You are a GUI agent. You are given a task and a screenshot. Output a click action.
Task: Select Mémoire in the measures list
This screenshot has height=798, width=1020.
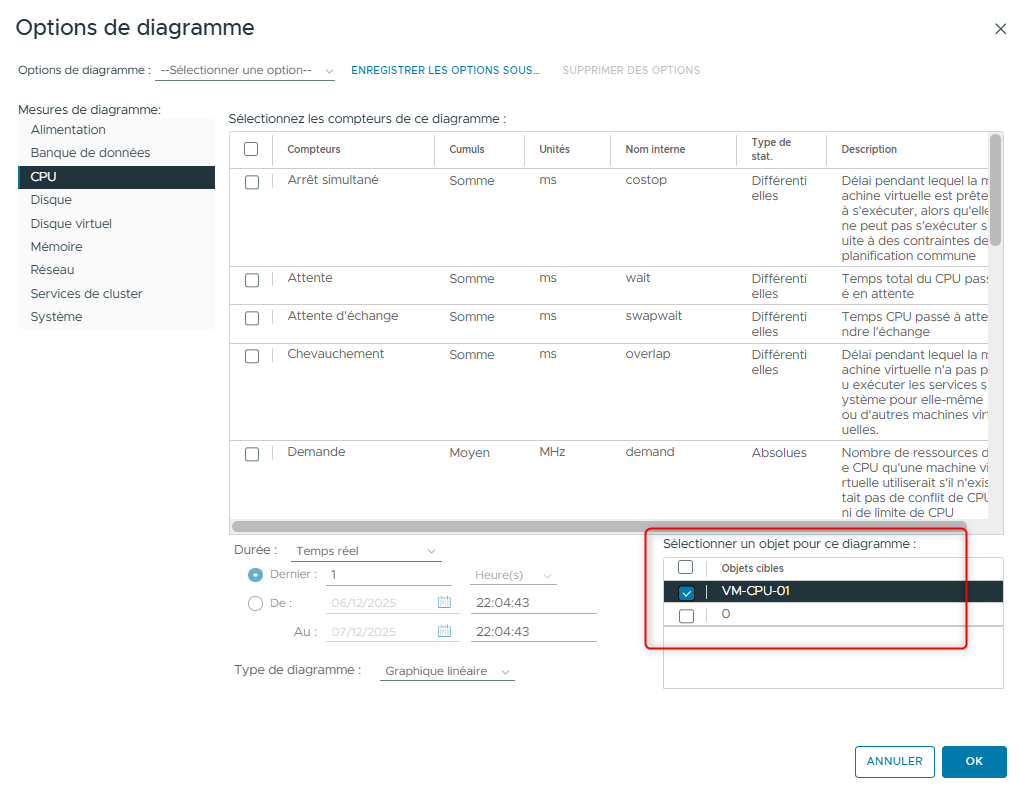coord(57,247)
